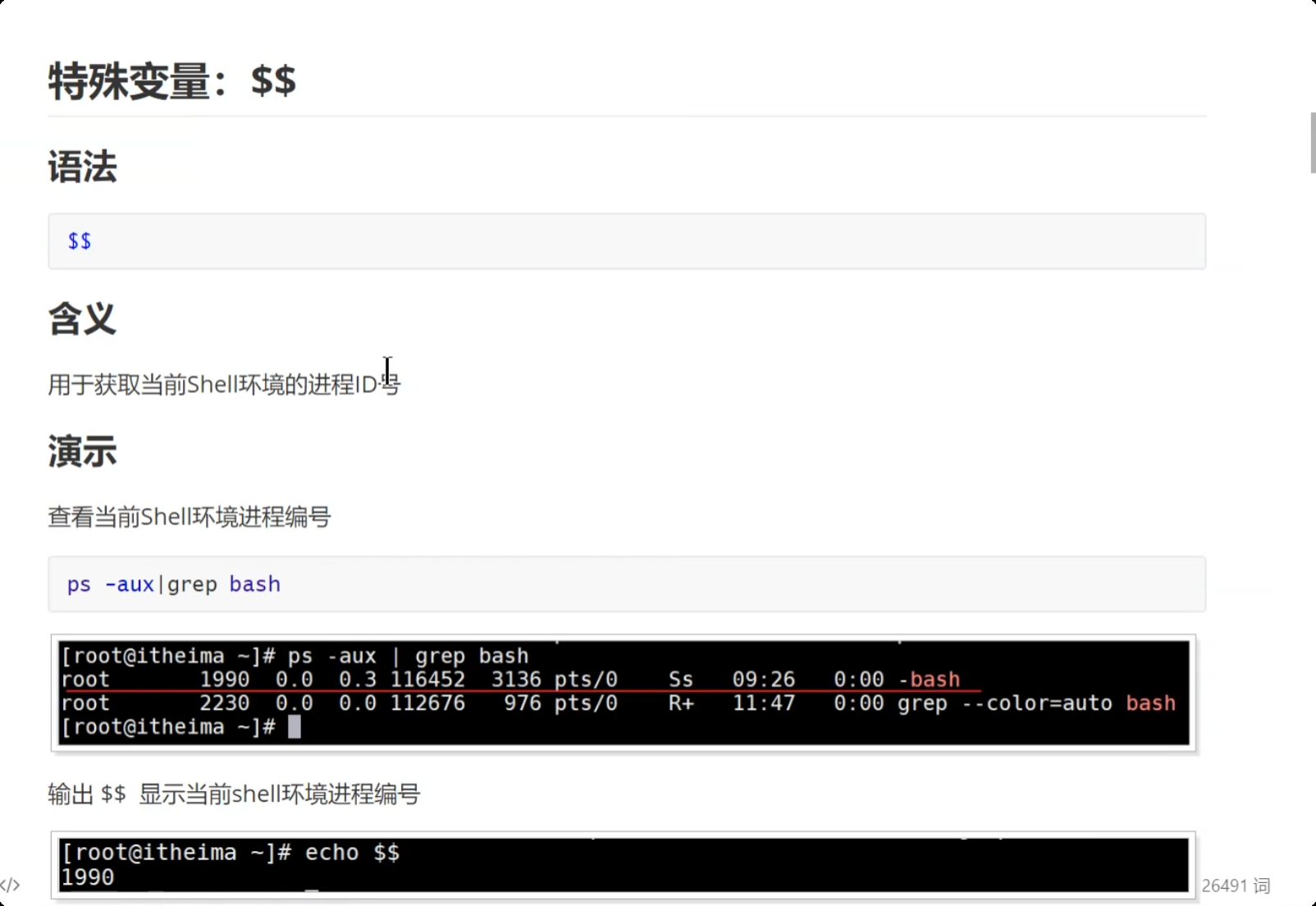The image size is (1316, 906).
Task: Click the vertical scrollbar thumb
Action: [1312, 143]
